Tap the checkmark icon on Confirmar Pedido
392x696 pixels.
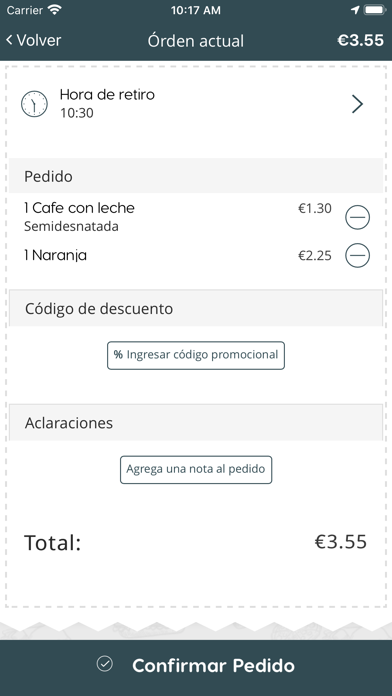105,664
